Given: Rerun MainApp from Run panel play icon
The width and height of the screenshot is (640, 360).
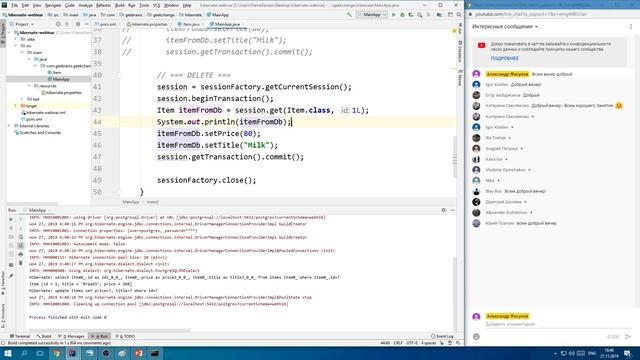Looking at the screenshot, I should click(11, 219).
